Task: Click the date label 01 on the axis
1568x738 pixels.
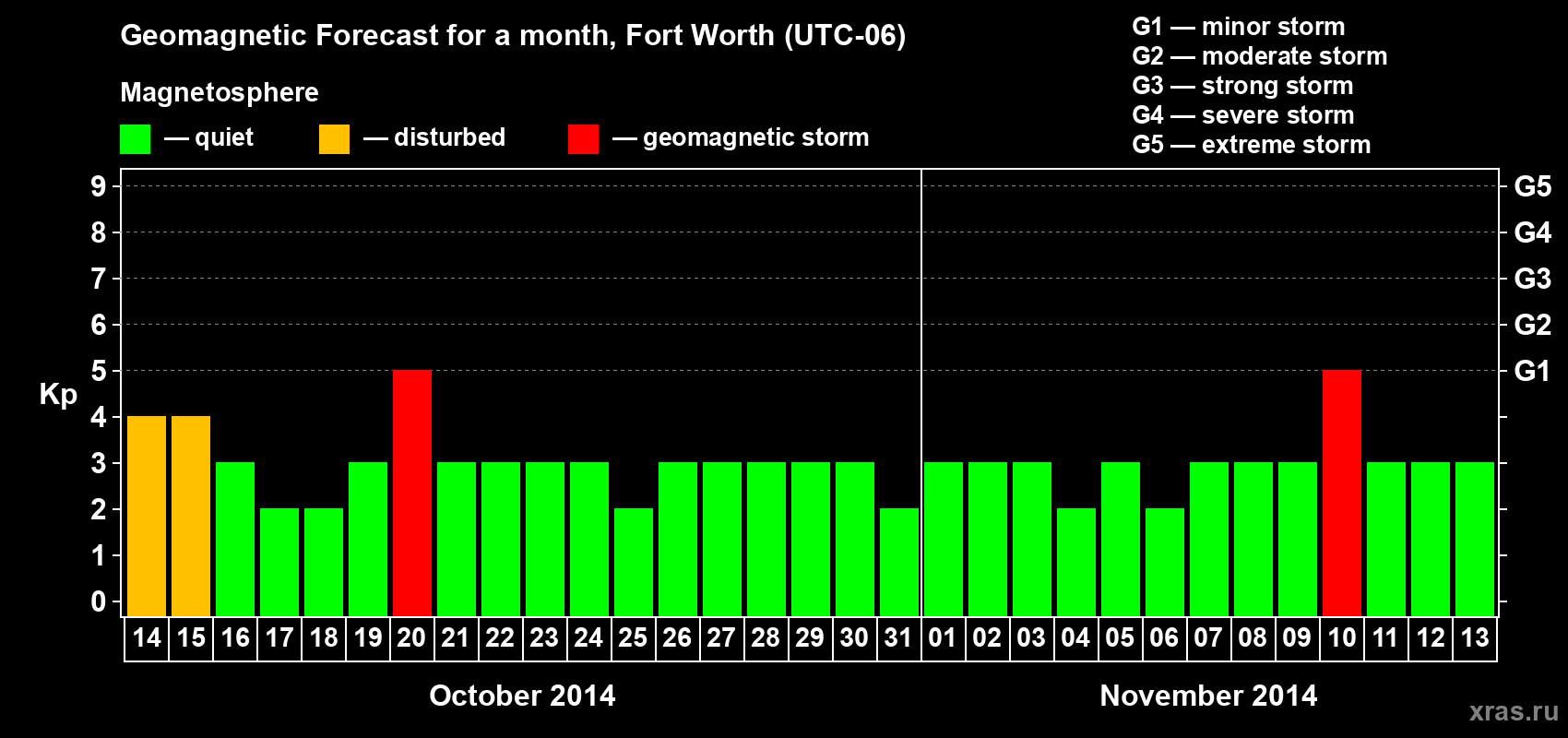Action: [x=943, y=637]
